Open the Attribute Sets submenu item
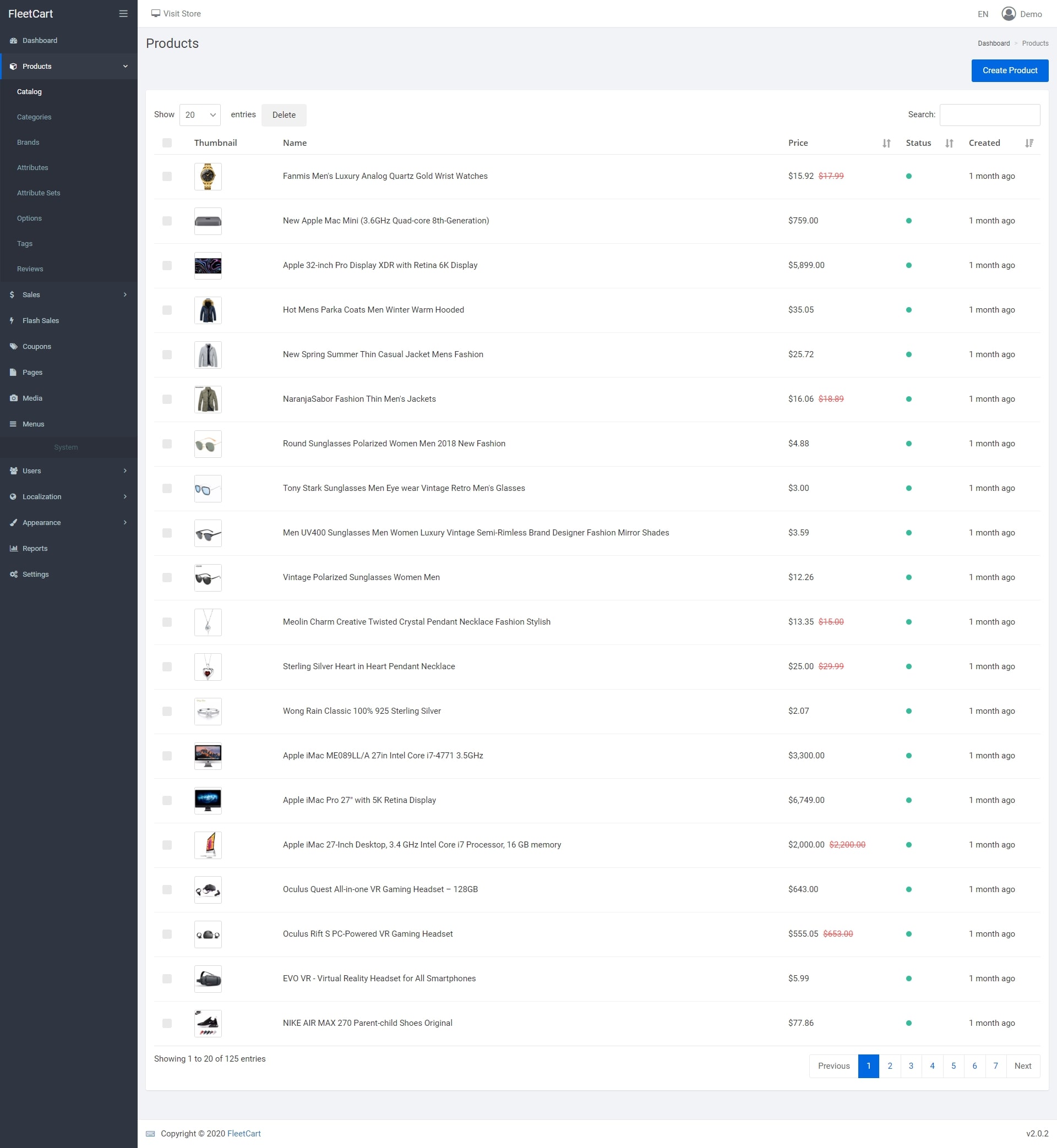The height and width of the screenshot is (1148, 1057). point(39,193)
